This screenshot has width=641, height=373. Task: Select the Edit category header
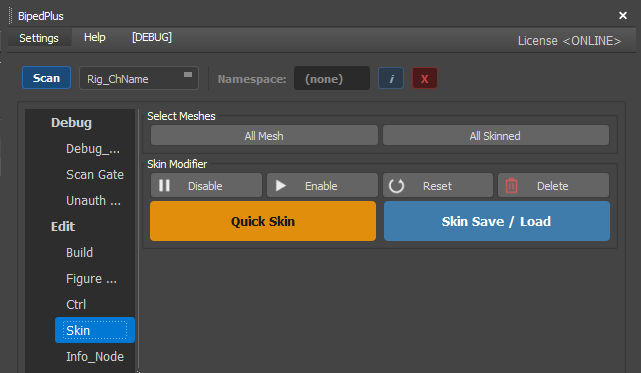pyautogui.click(x=63, y=226)
